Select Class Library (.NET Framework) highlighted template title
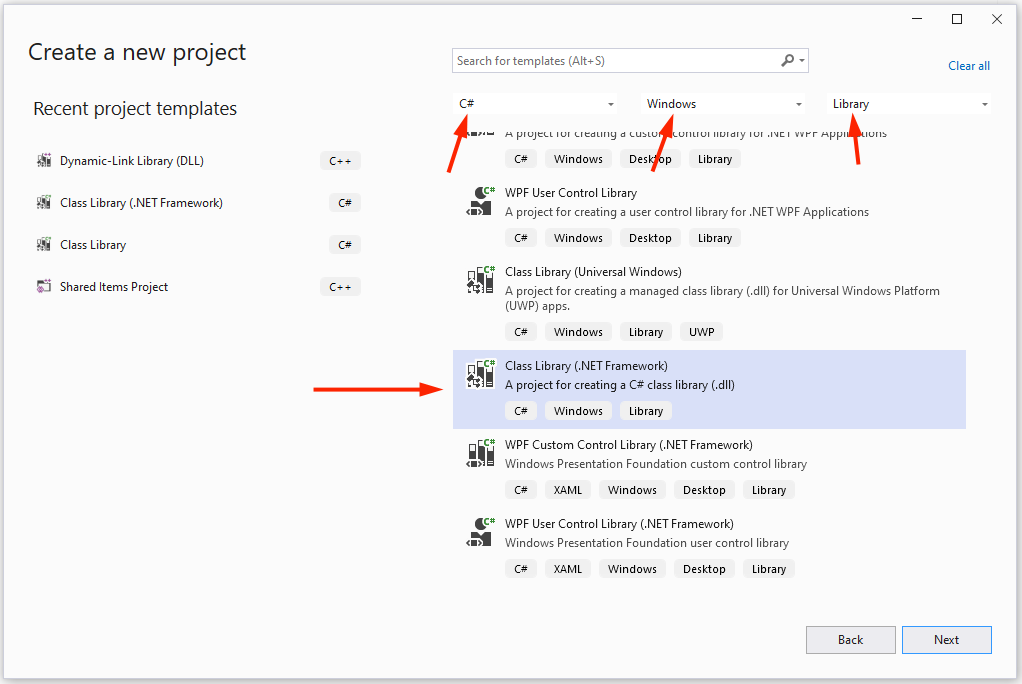This screenshot has height=684, width=1022. 586,366
